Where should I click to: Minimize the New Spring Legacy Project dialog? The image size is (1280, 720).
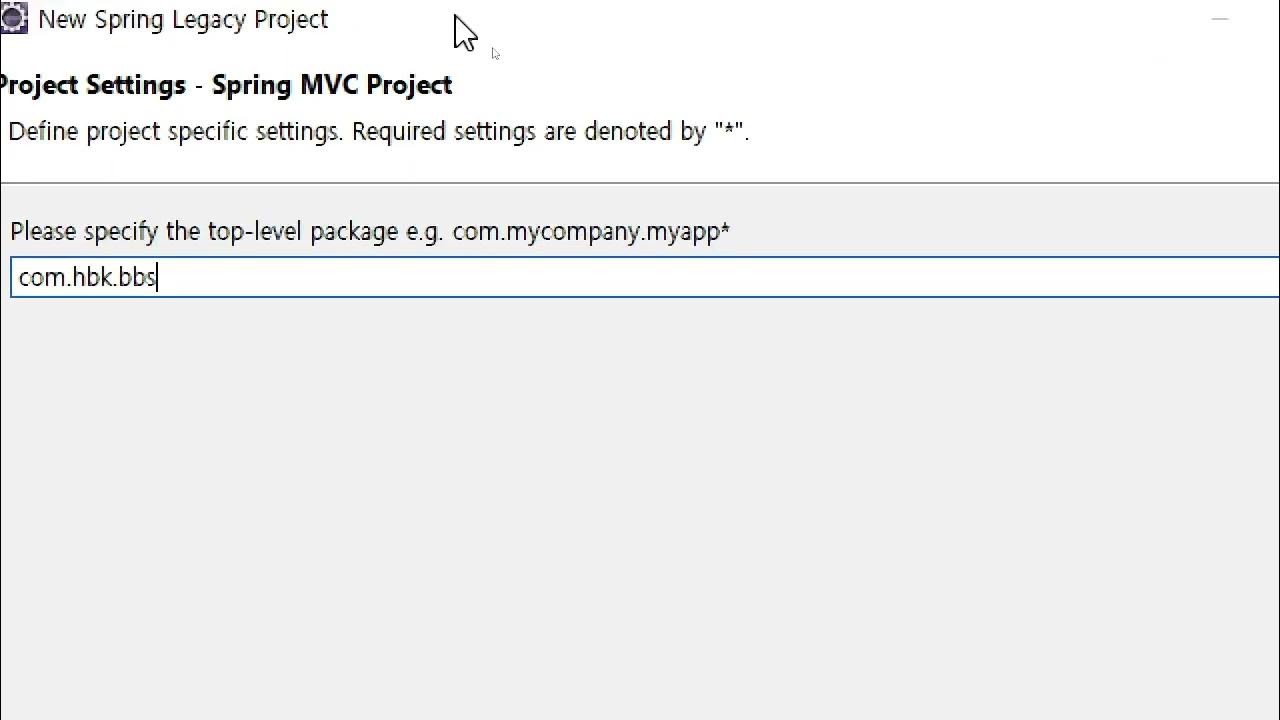click(1219, 19)
